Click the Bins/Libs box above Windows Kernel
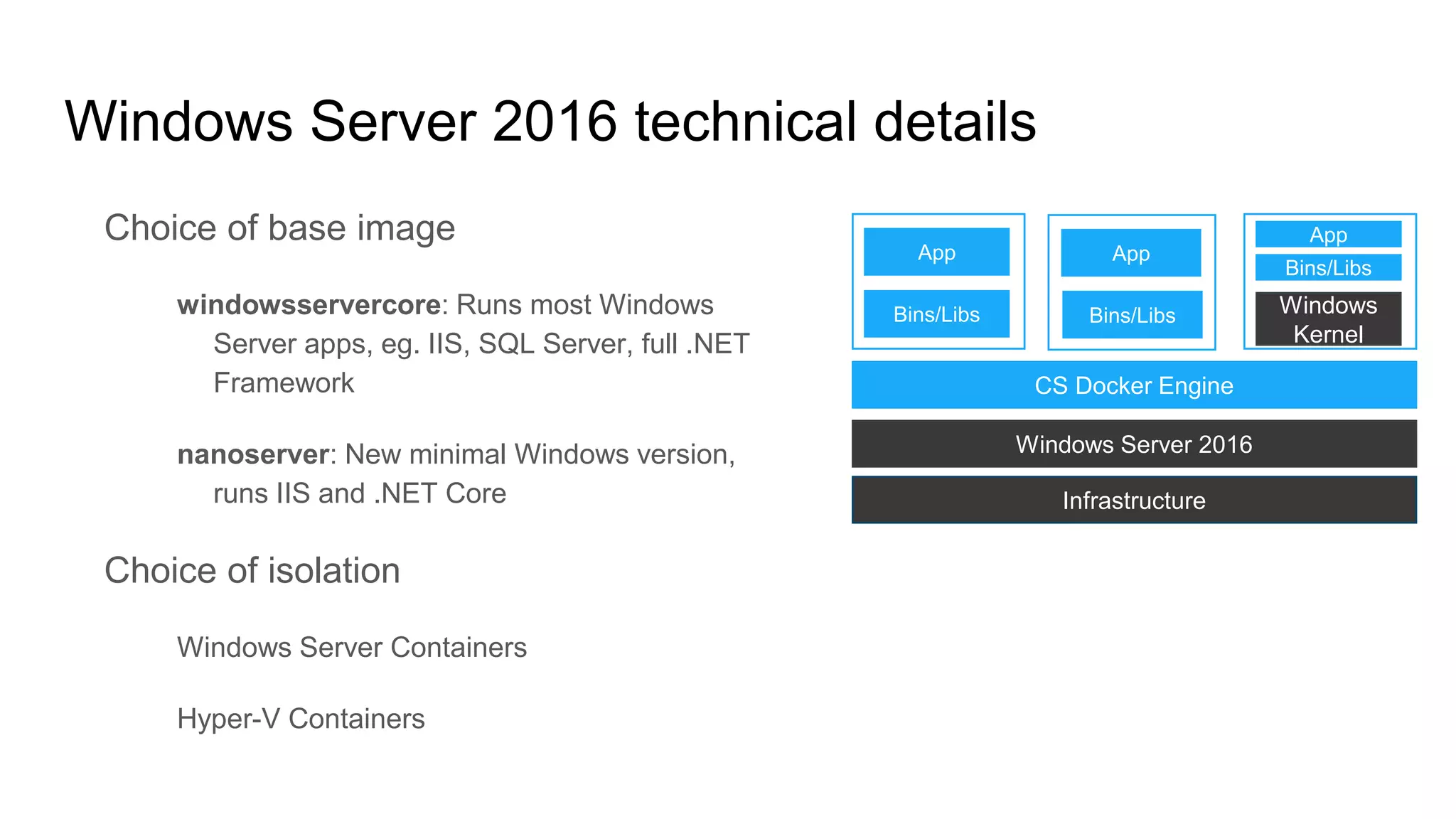Image resolution: width=1456 pixels, height=819 pixels. coord(1328,267)
